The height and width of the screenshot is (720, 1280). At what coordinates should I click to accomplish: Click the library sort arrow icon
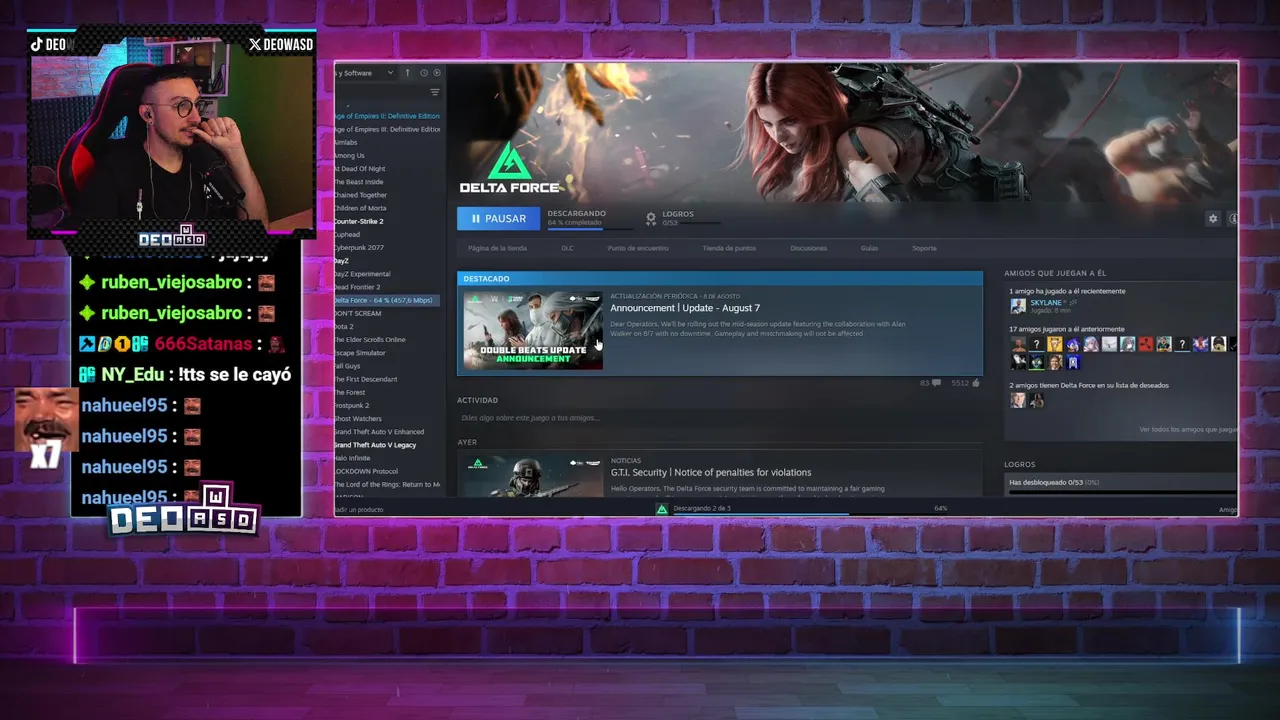[407, 72]
